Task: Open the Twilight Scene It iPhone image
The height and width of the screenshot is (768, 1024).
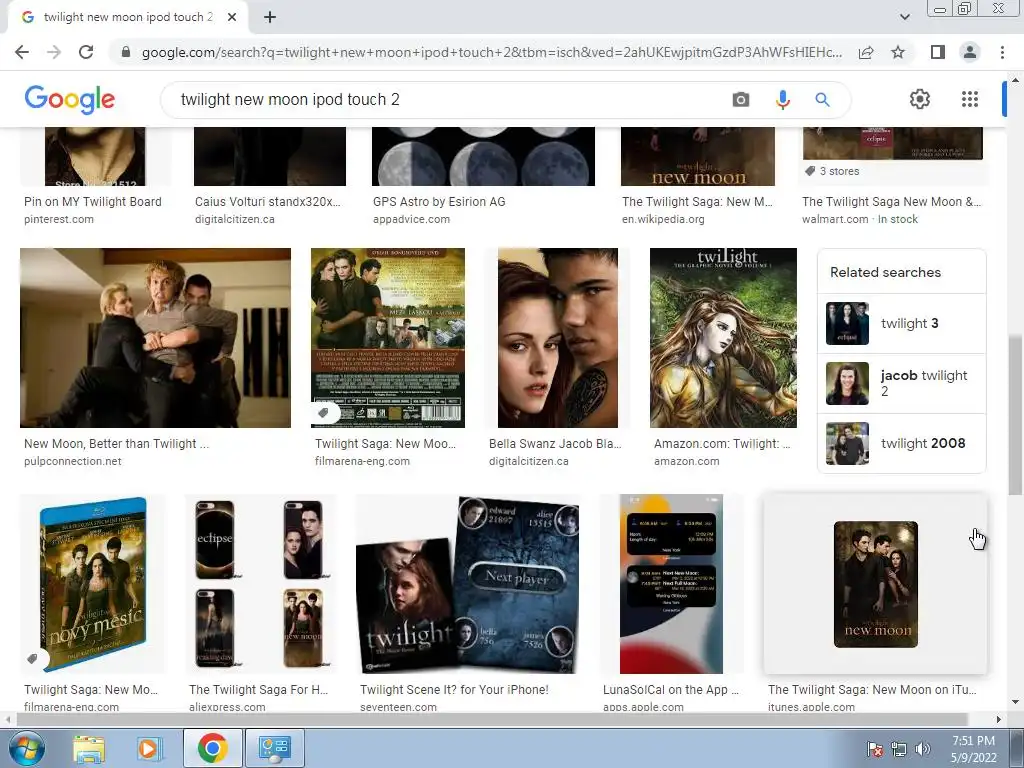Action: (x=468, y=584)
